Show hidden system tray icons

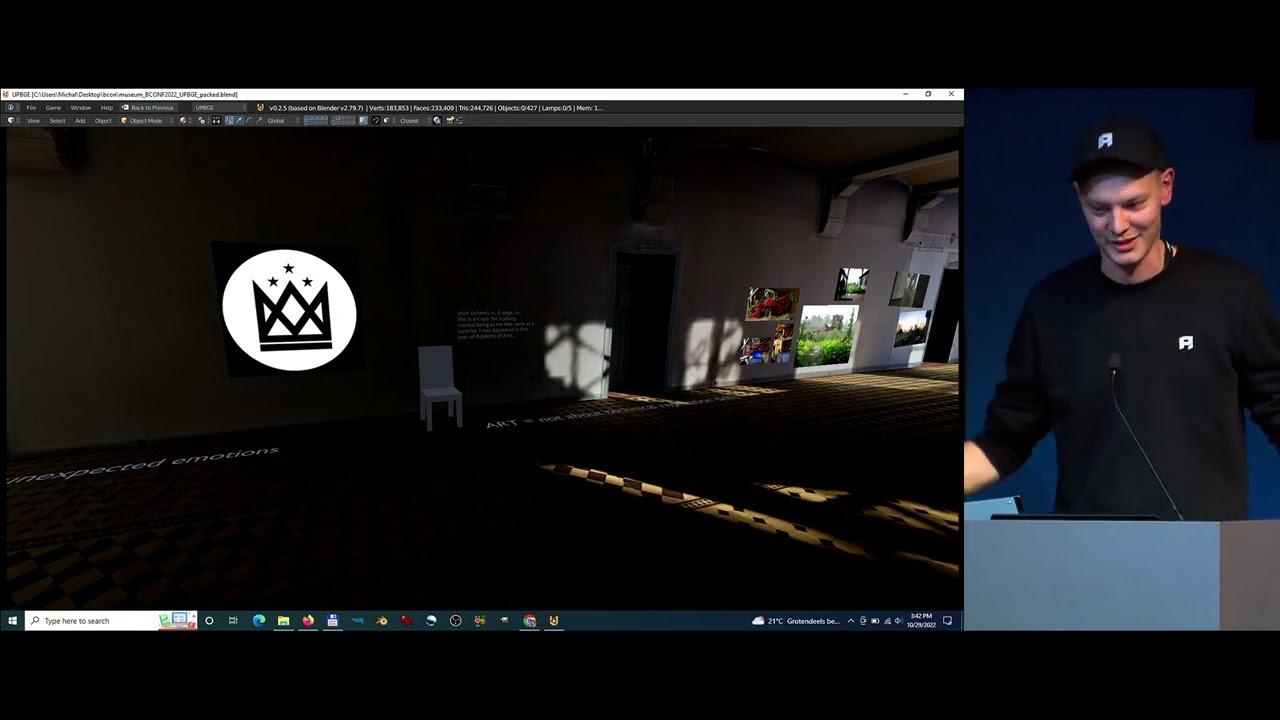pos(851,621)
